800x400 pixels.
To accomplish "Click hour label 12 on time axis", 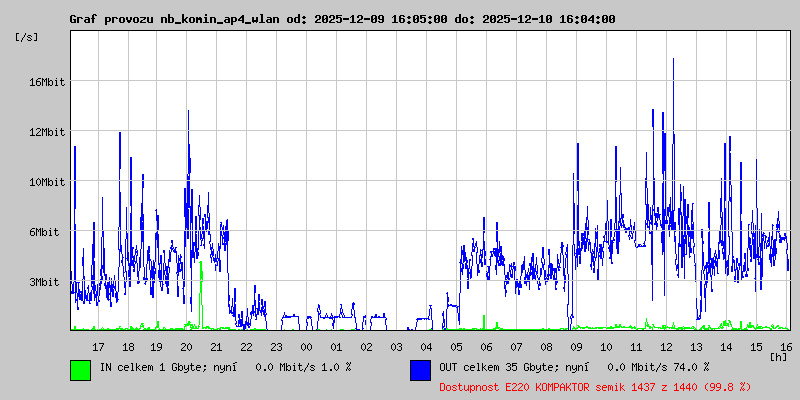I will point(666,347).
